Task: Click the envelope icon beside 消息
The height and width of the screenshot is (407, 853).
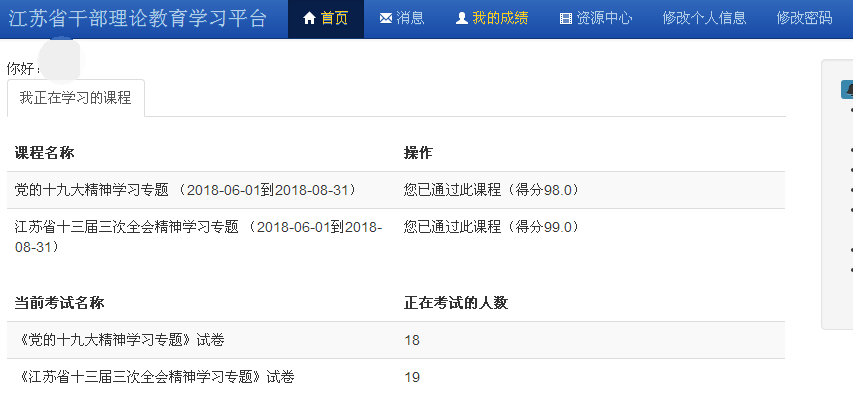Action: [386, 19]
